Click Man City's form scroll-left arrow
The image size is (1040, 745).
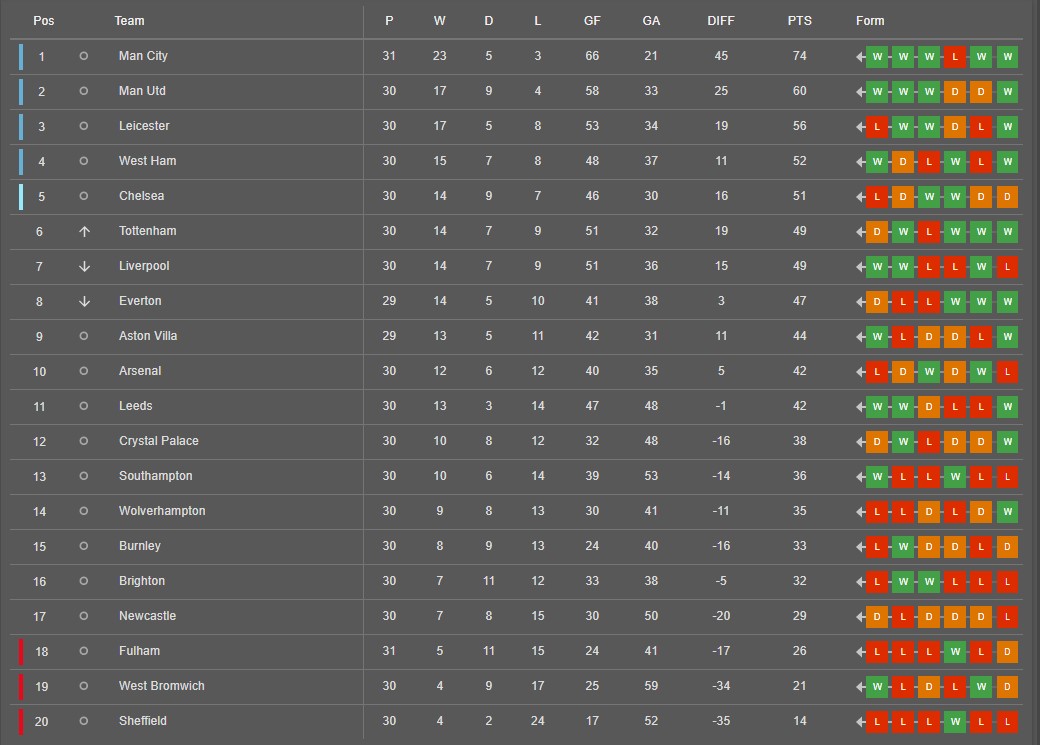tap(860, 56)
